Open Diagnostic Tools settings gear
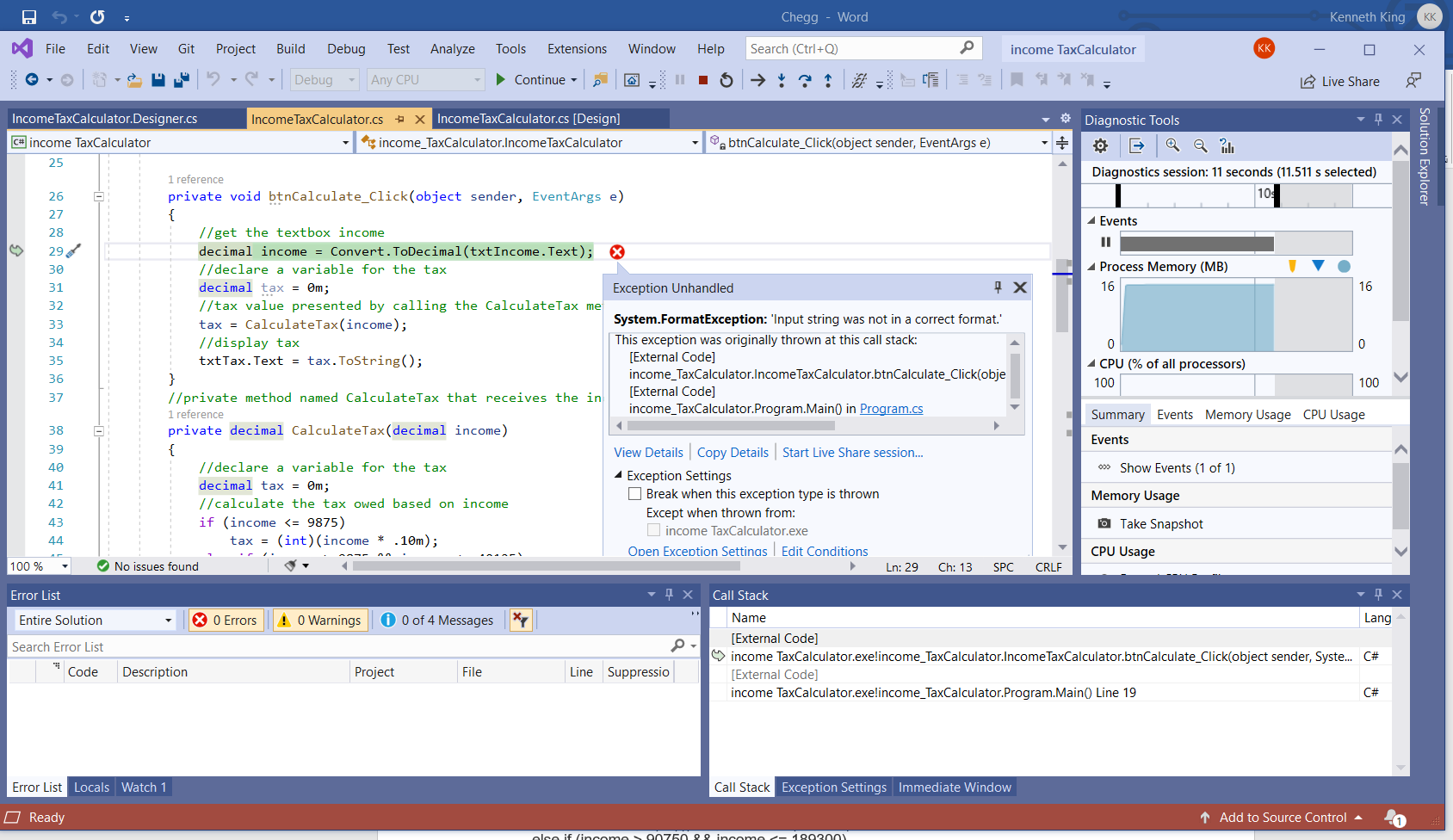 [x=1100, y=145]
